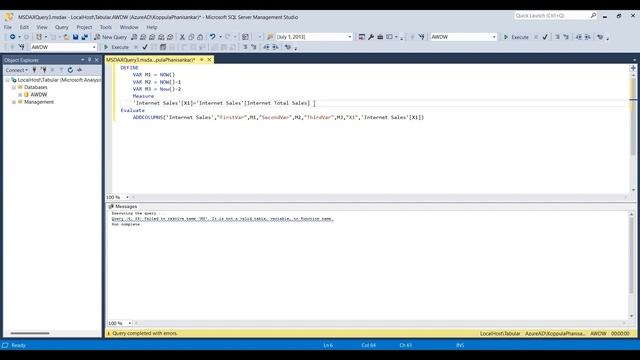The image size is (640, 360).
Task: Select the AWDW database in the tree
Action: pos(39,95)
